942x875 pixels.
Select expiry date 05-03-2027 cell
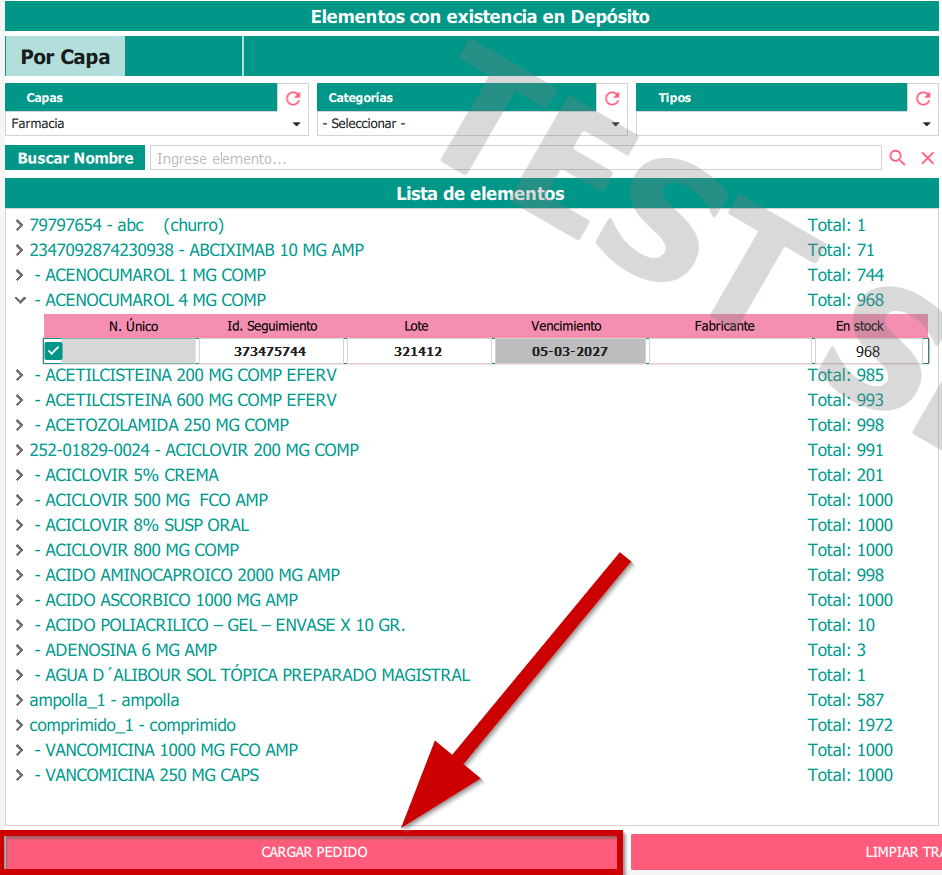[570, 351]
